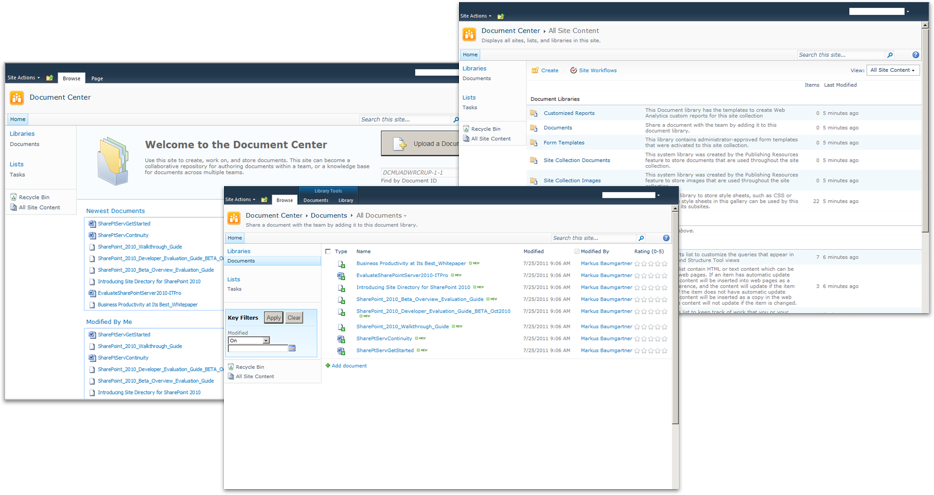Click site logo icon in Document Center home window

[16, 98]
